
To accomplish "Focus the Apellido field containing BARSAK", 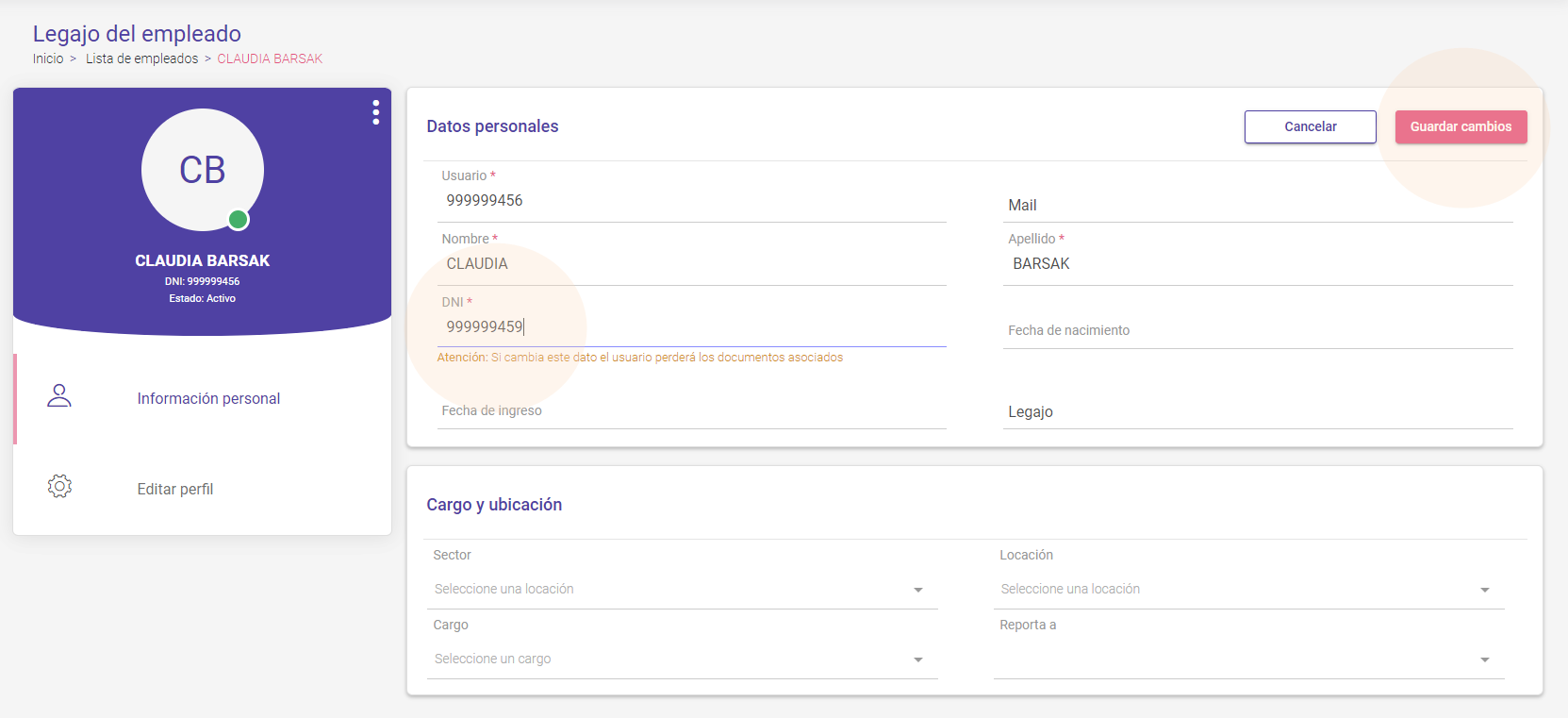I will coord(1258,263).
